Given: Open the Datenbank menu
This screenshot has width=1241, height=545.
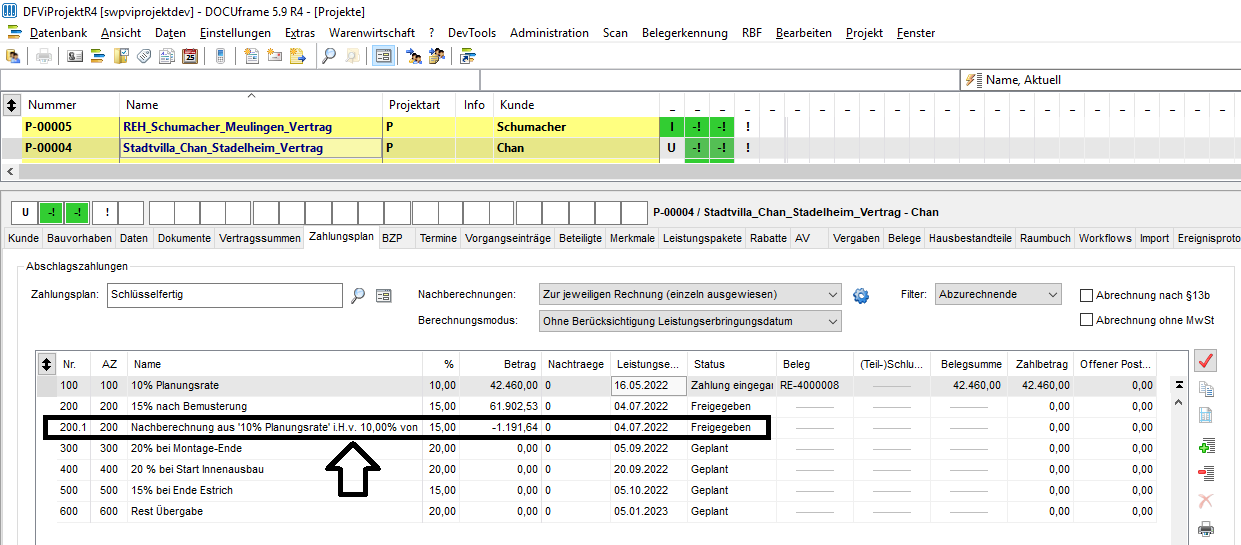Looking at the screenshot, I should (58, 33).
